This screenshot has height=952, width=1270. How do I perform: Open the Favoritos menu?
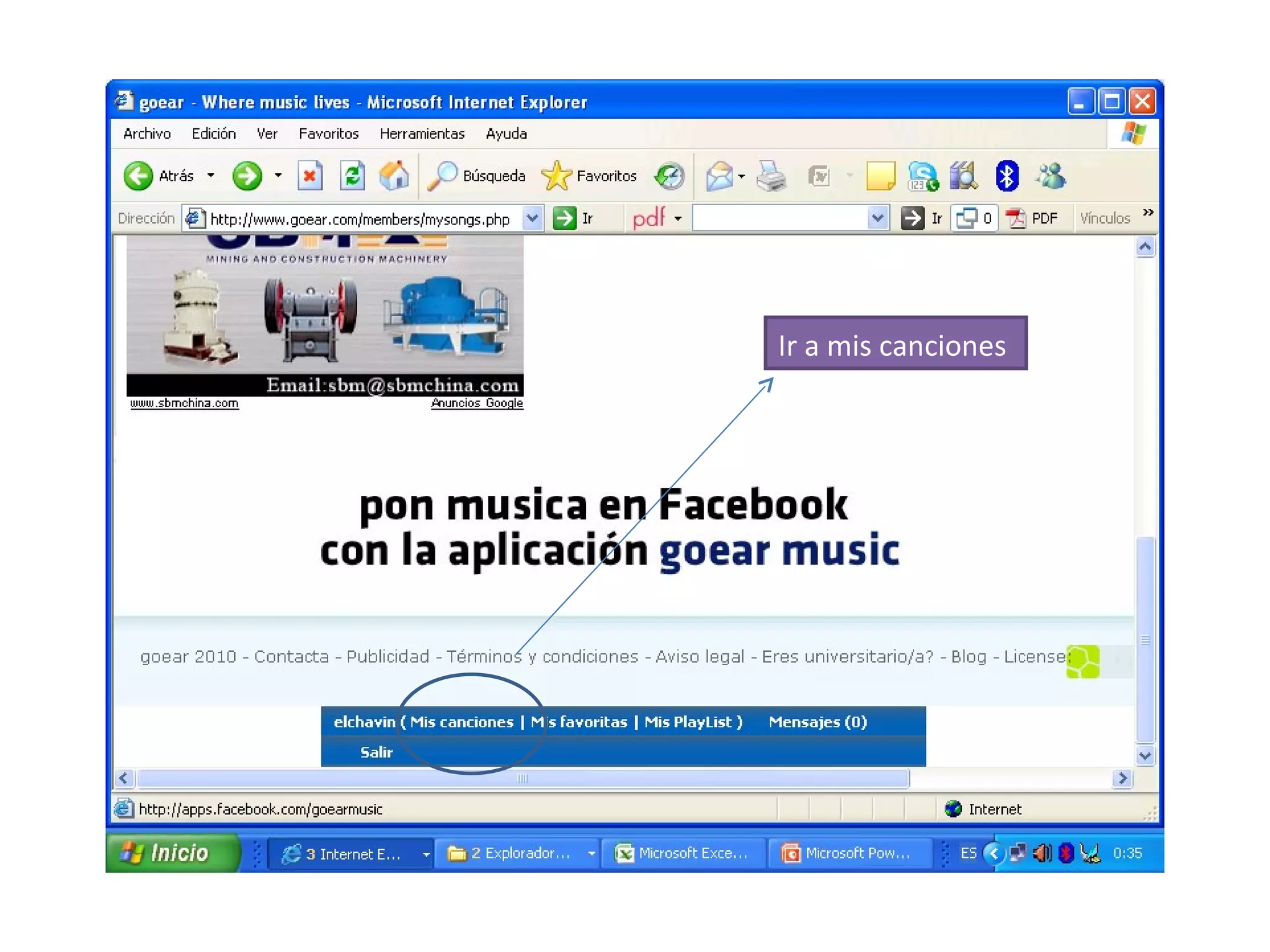pyautogui.click(x=329, y=134)
